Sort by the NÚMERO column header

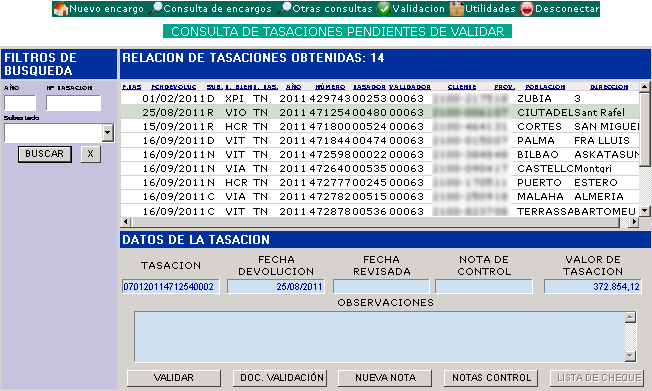330,87
